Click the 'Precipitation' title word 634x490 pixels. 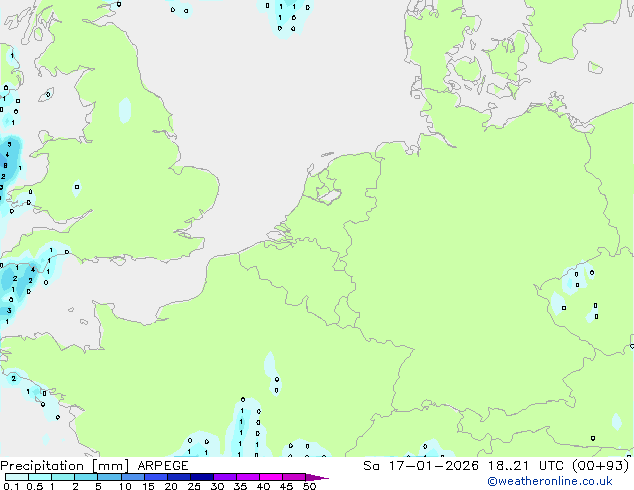click(x=42, y=466)
